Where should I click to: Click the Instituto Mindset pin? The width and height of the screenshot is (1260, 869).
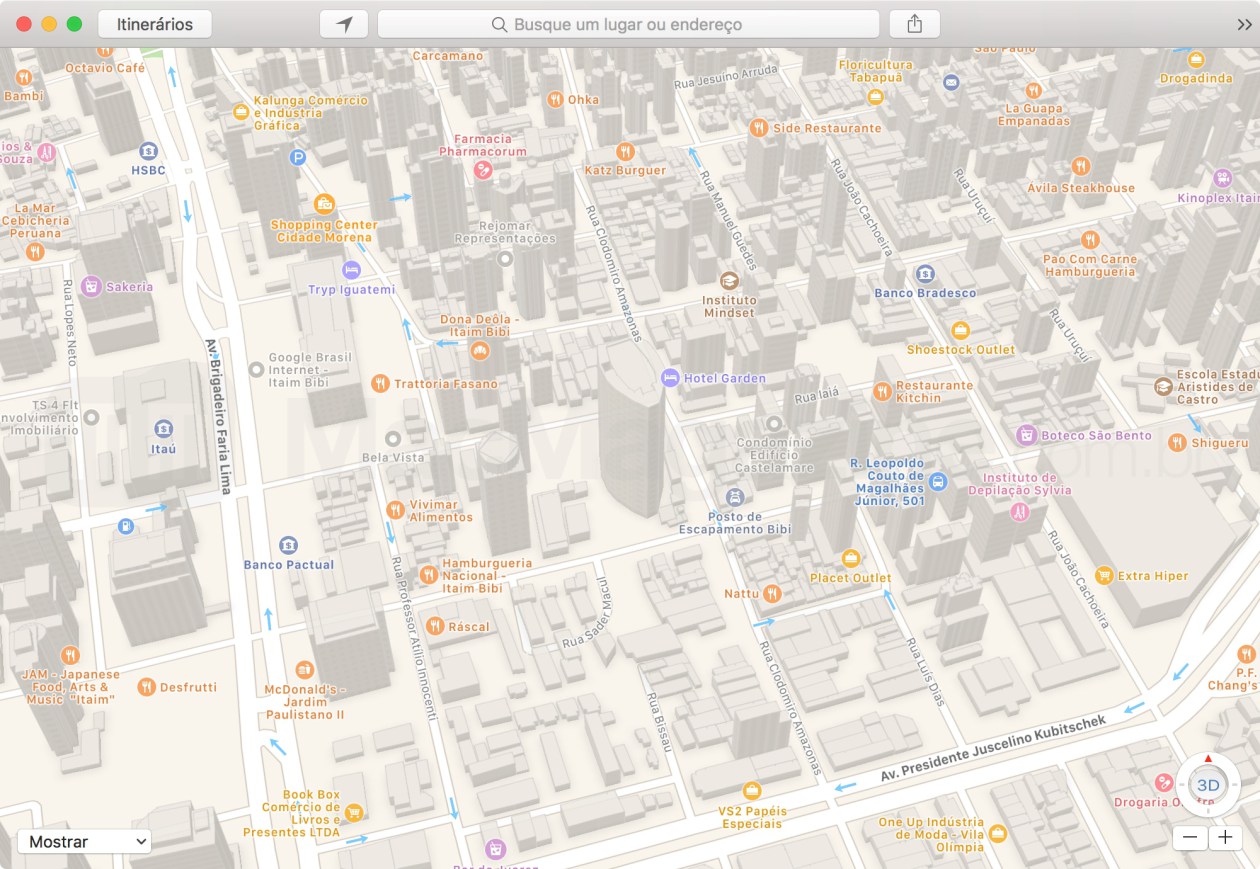pos(729,281)
